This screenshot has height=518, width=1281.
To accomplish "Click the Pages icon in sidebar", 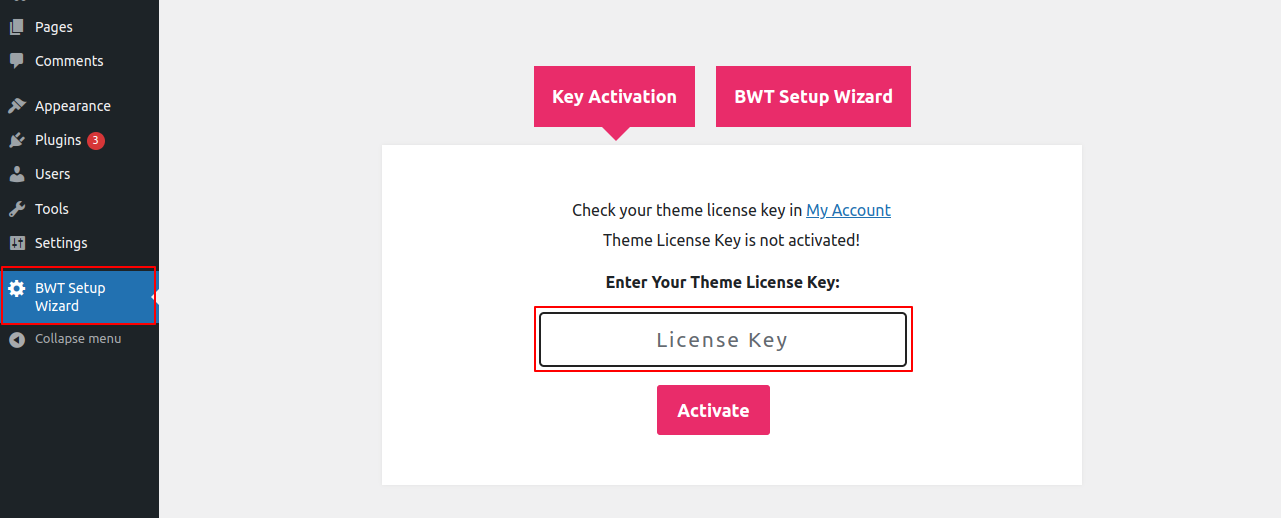I will click(x=16, y=27).
